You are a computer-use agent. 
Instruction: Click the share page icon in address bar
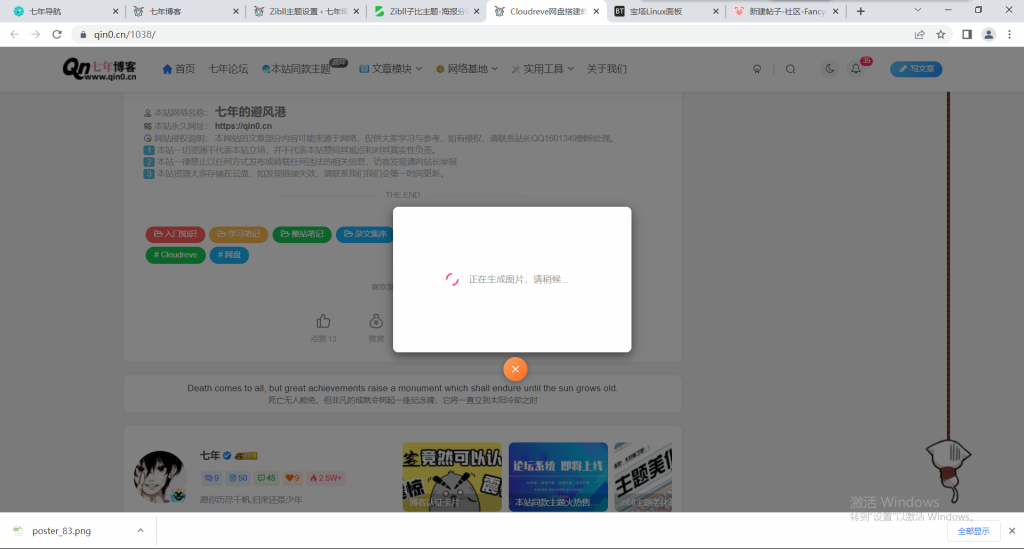tap(920, 35)
